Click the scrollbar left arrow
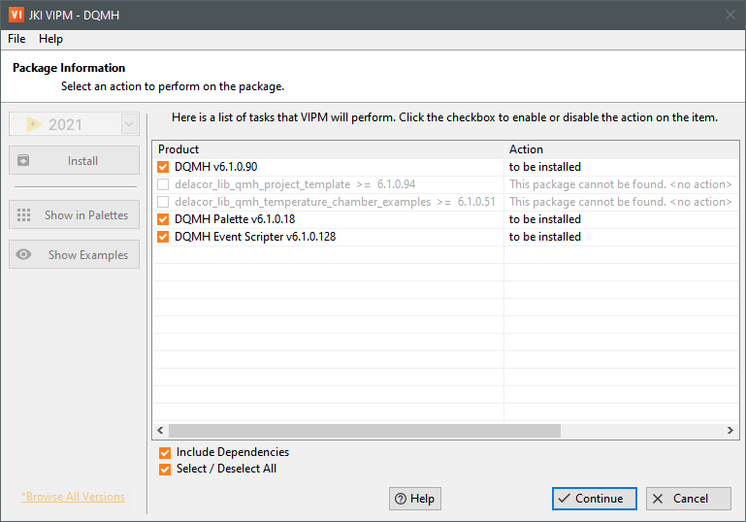Screen dimensions: 746x522 (x=160, y=431)
